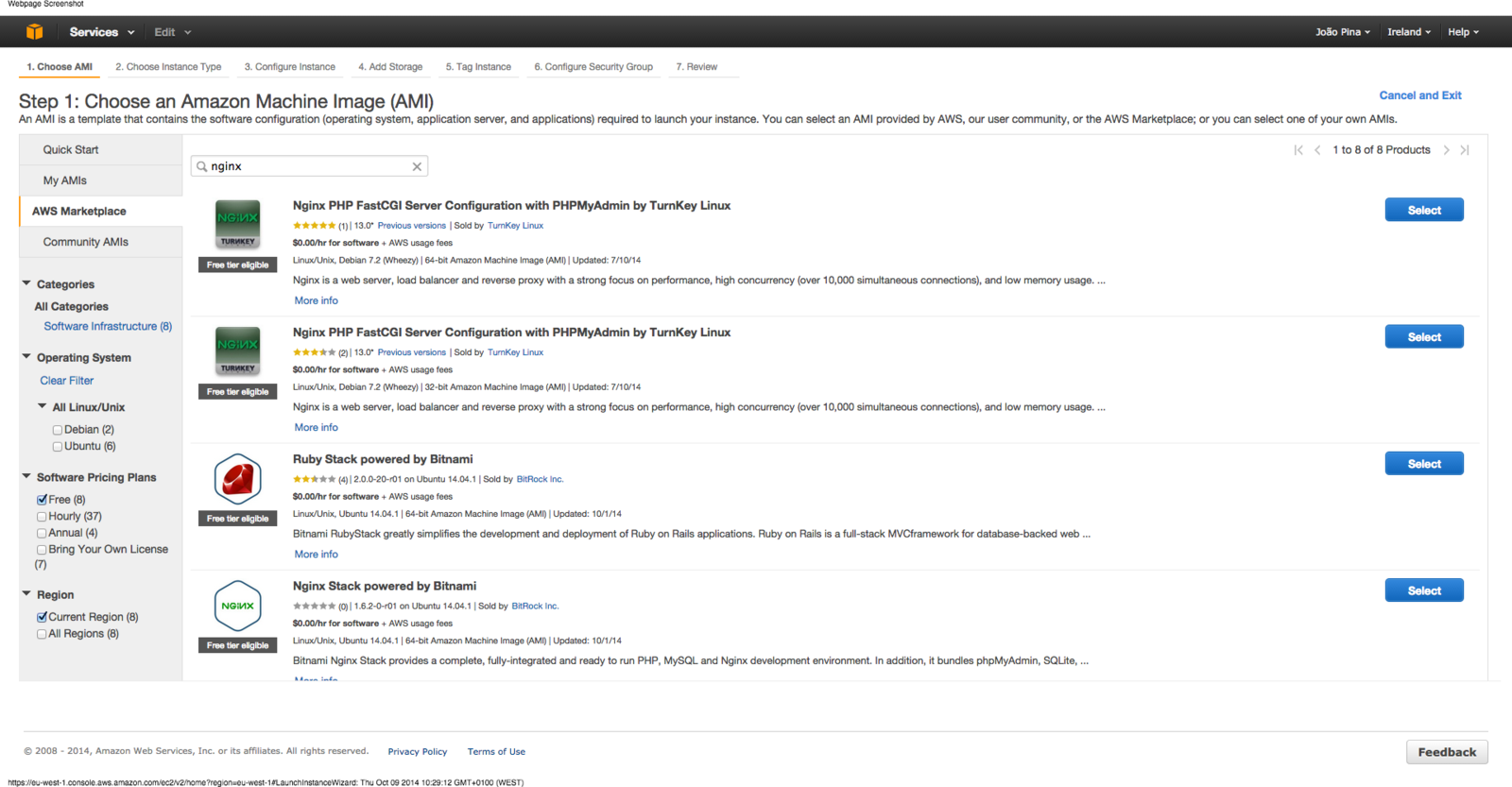The image size is (1512, 787).
Task: Open the My AMIs list
Action: pyautogui.click(x=101, y=180)
